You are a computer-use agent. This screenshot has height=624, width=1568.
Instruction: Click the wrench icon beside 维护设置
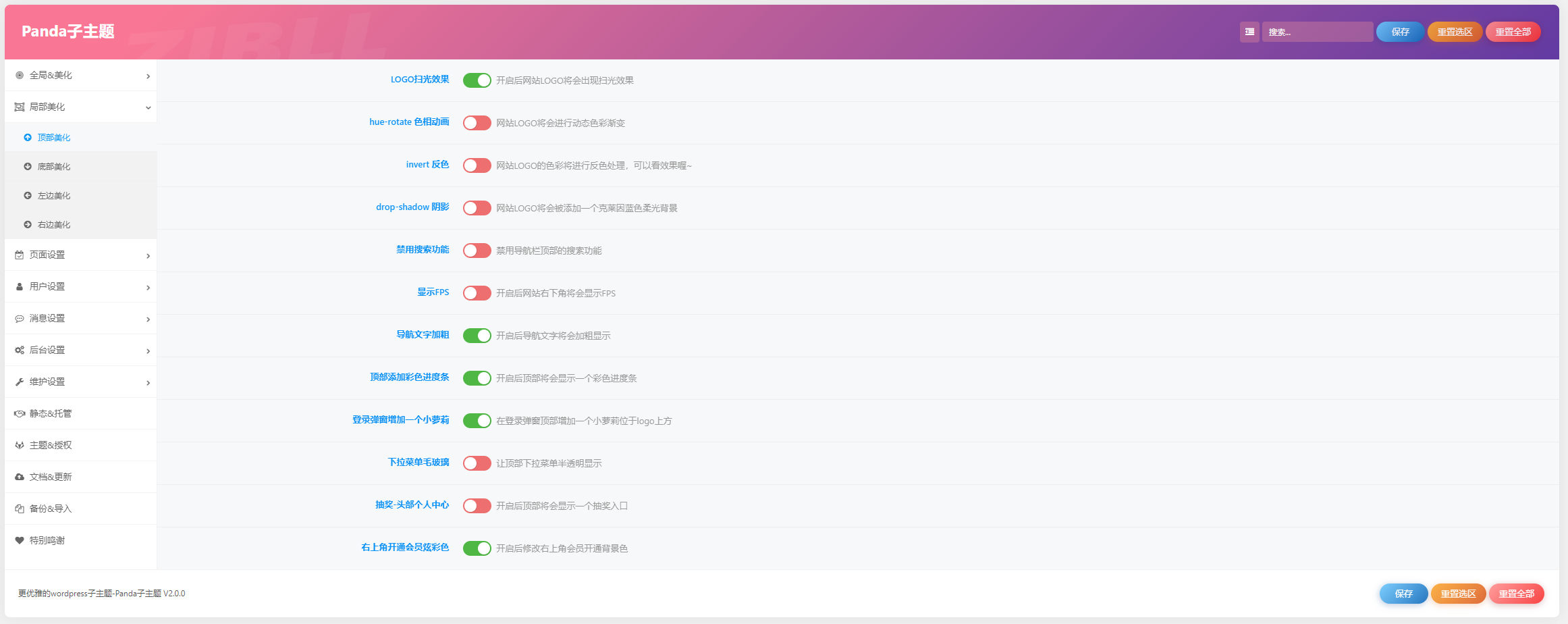20,382
